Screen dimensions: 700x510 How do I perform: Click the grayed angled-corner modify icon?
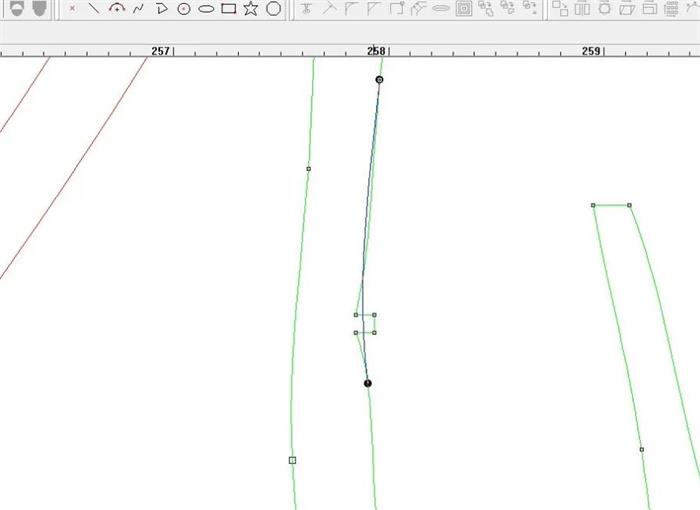(x=419, y=8)
